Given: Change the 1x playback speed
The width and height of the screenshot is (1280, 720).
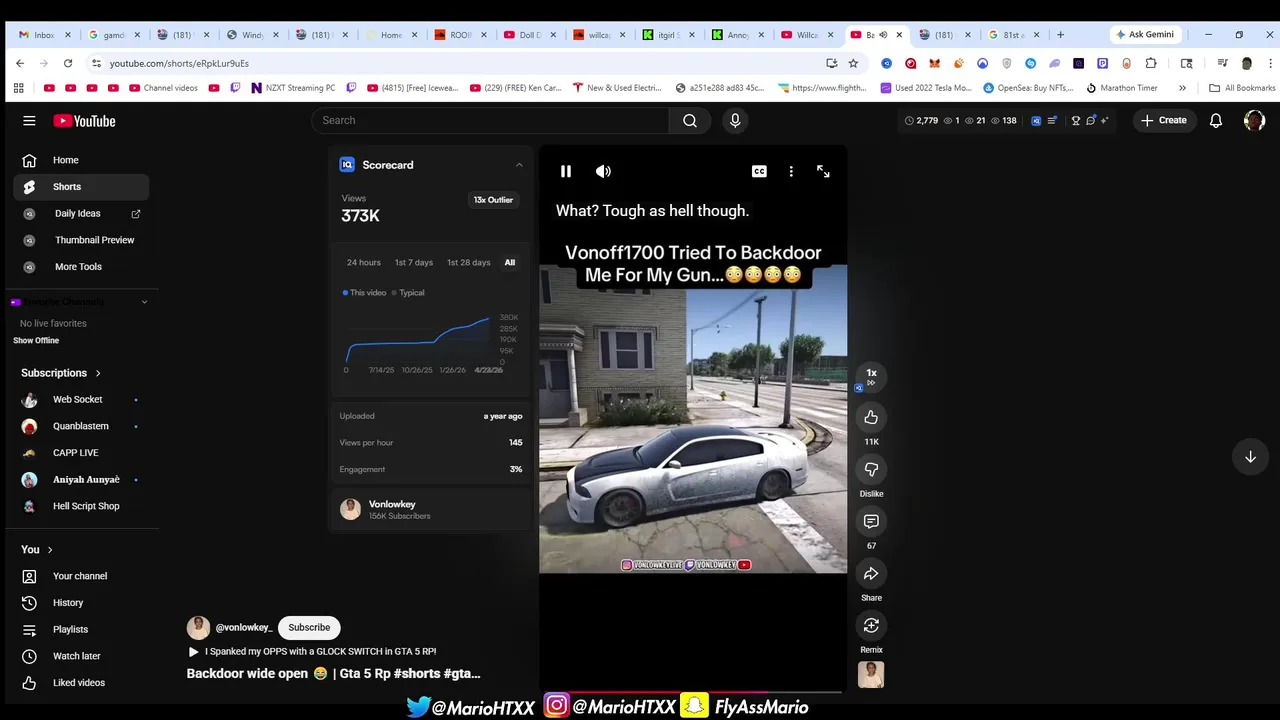Looking at the screenshot, I should 871,376.
